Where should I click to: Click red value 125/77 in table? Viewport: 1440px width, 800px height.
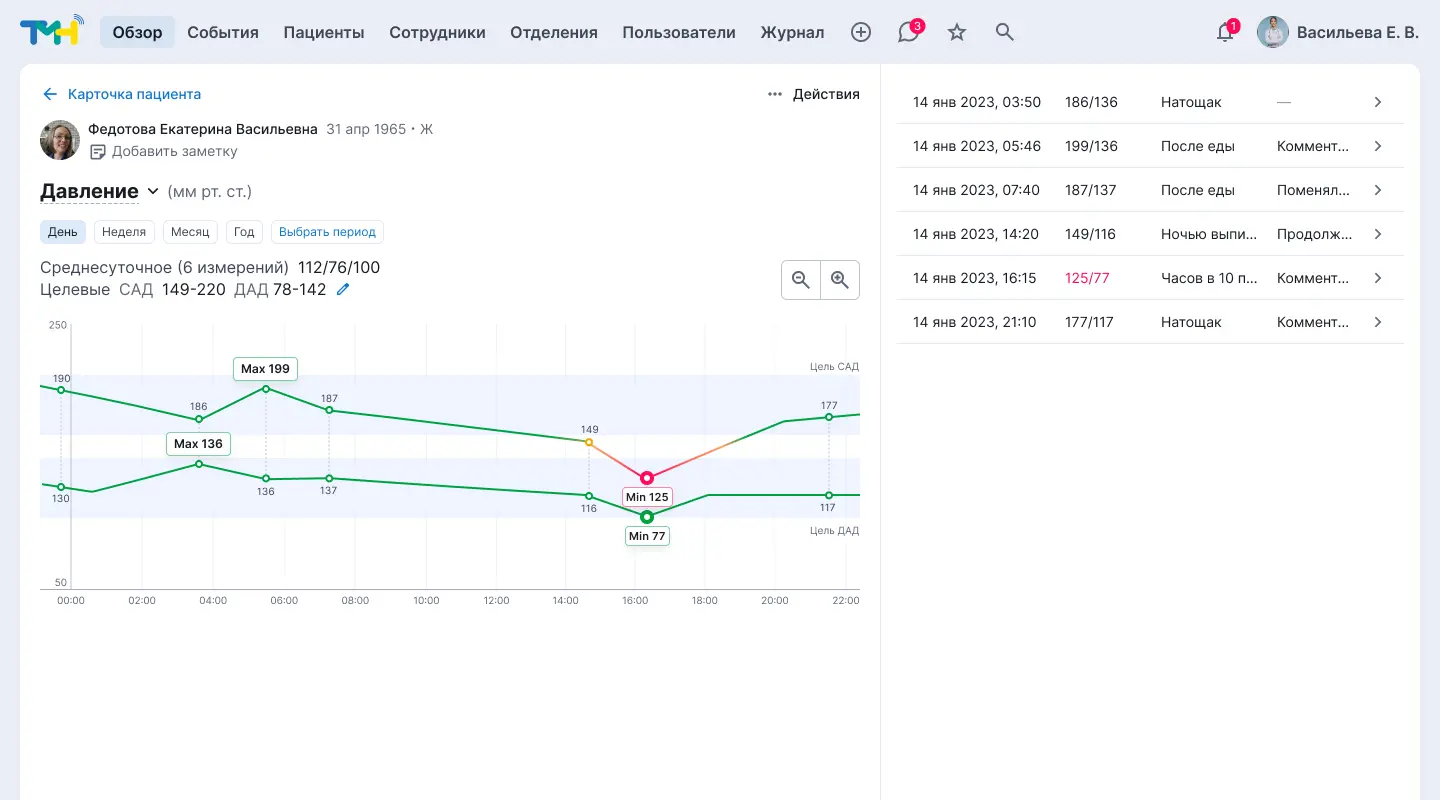[1087, 278]
